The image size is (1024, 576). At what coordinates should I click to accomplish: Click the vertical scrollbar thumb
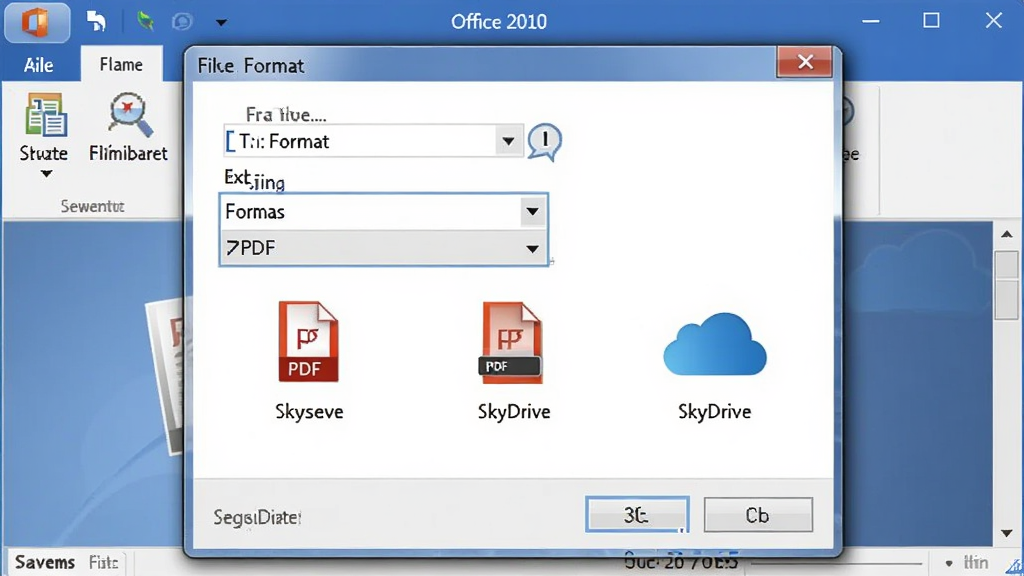1006,285
